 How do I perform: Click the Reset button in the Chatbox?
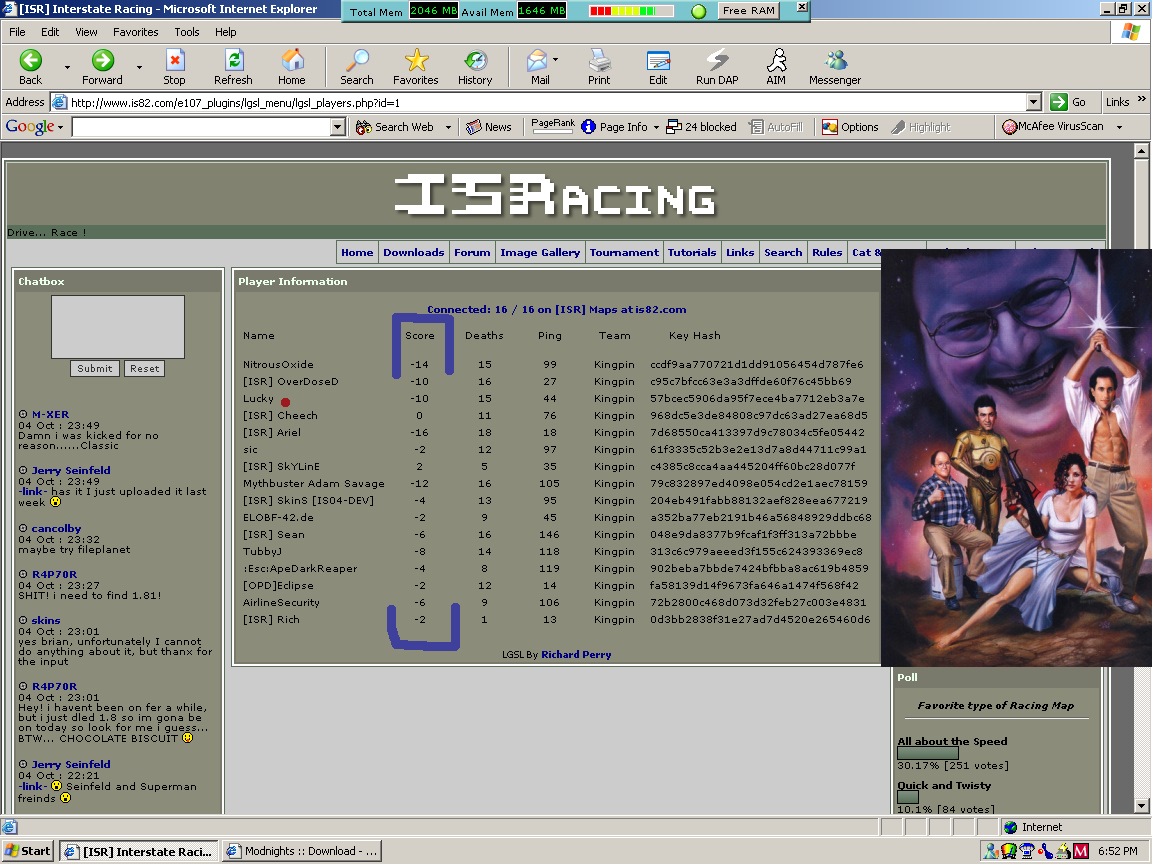145,368
